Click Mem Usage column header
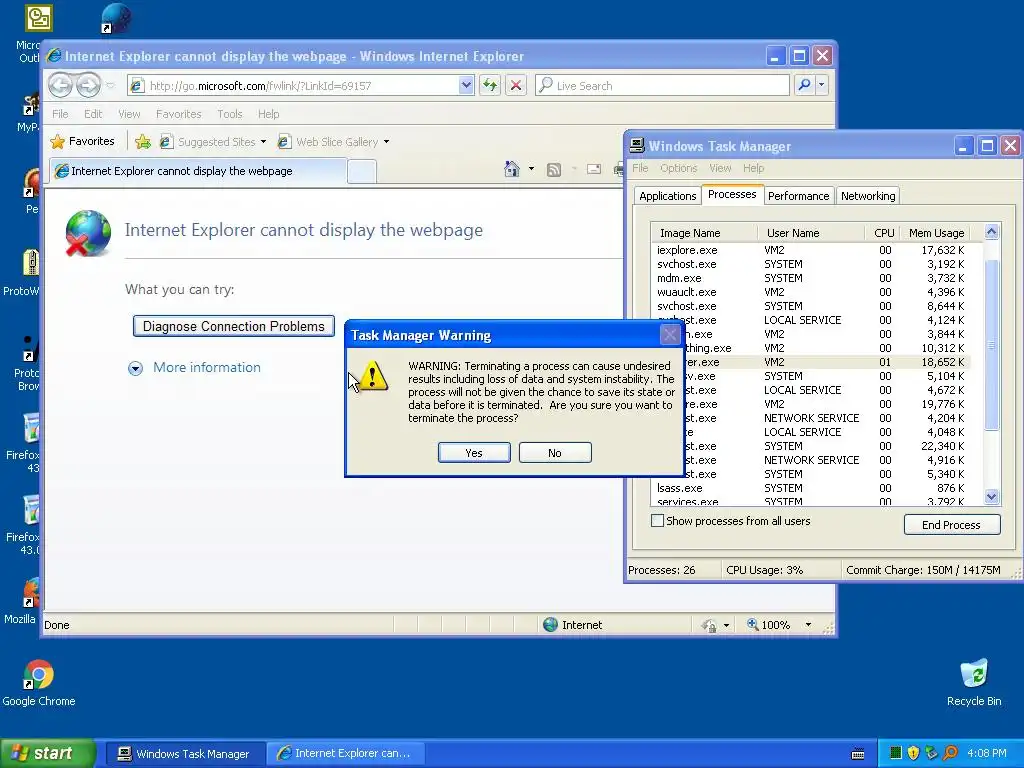Image resolution: width=1024 pixels, height=768 pixels. (x=936, y=233)
